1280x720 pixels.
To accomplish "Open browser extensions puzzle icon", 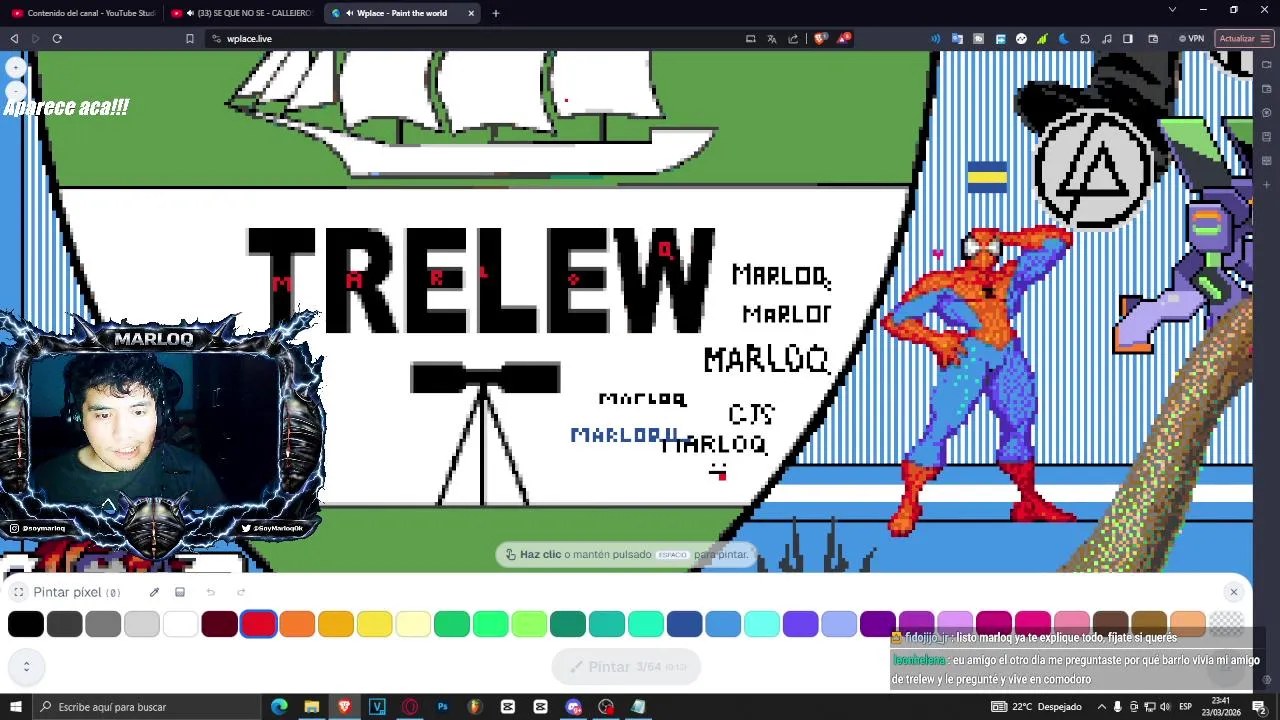I will tap(1085, 39).
